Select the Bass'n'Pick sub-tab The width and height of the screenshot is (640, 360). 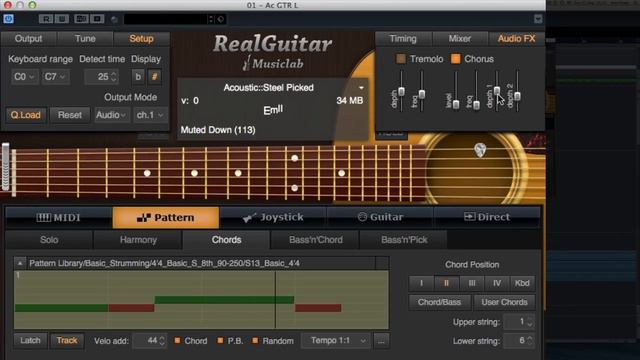(404, 240)
